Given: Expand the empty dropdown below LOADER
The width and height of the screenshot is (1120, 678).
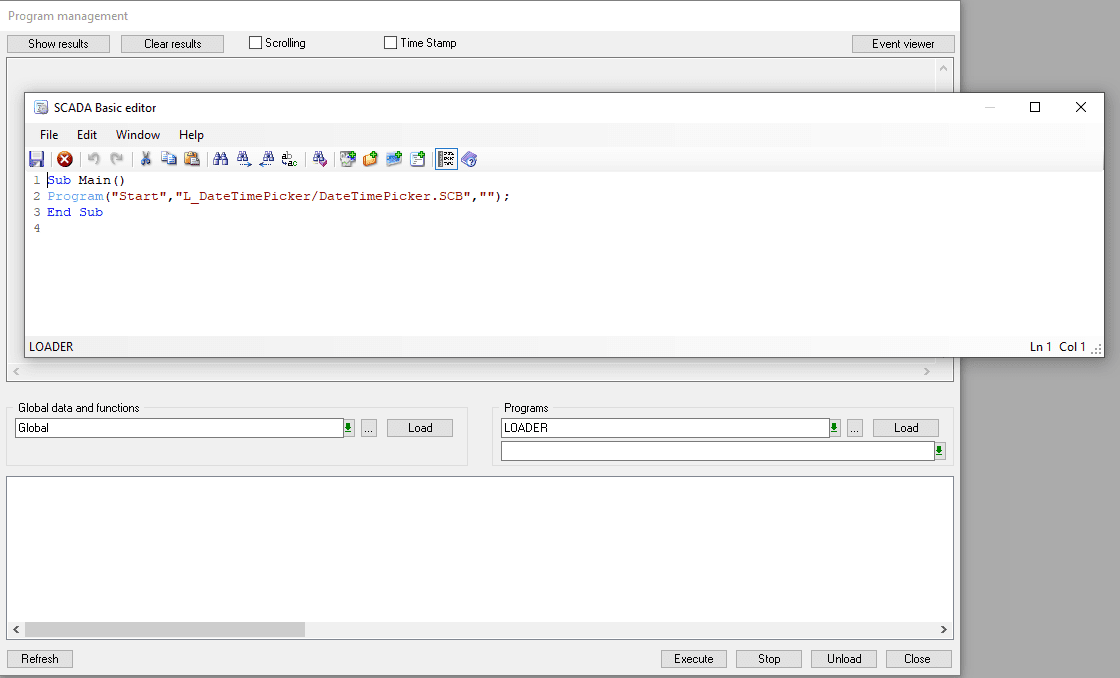Looking at the screenshot, I should click(x=939, y=452).
